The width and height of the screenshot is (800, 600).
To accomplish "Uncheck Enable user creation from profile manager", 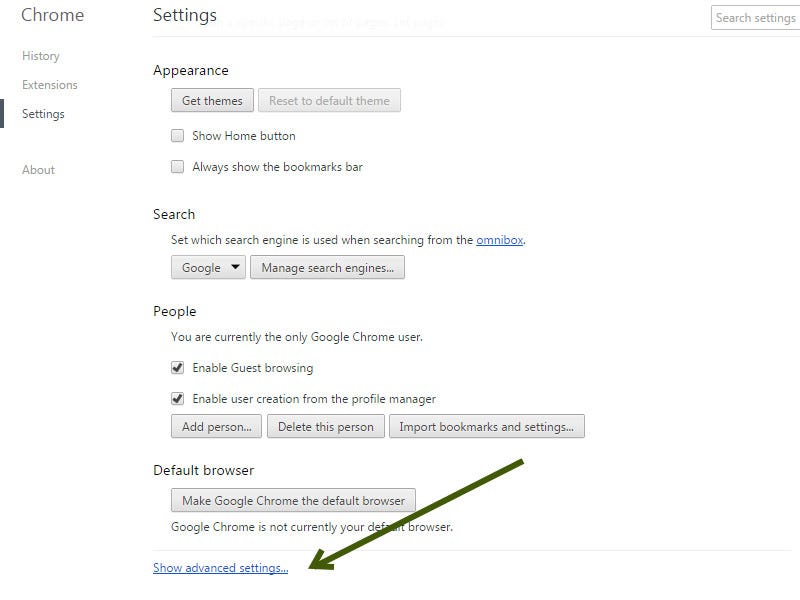I will (x=178, y=399).
